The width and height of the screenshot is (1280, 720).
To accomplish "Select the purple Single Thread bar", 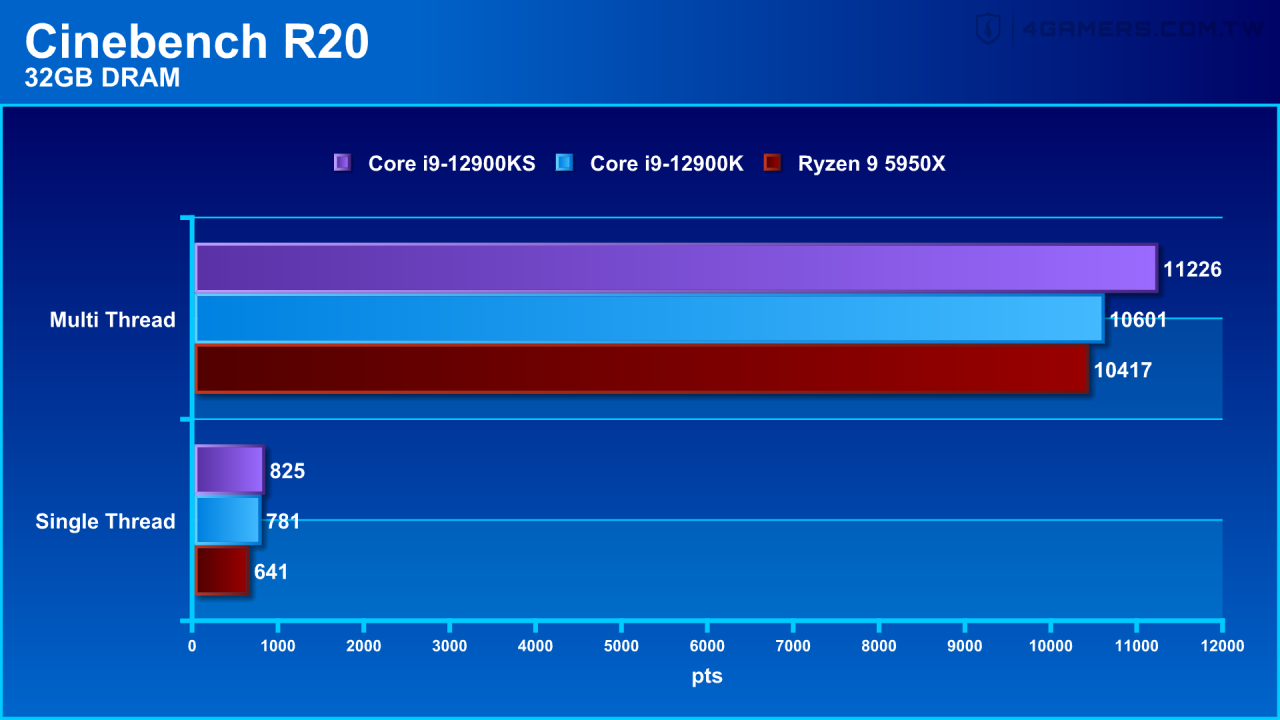I will [x=229, y=470].
